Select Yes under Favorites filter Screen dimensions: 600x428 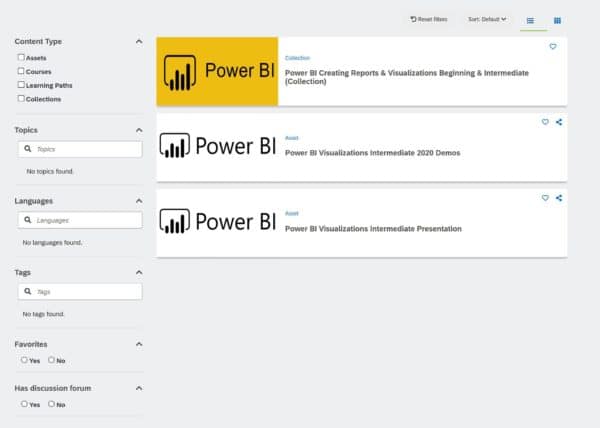[24, 360]
